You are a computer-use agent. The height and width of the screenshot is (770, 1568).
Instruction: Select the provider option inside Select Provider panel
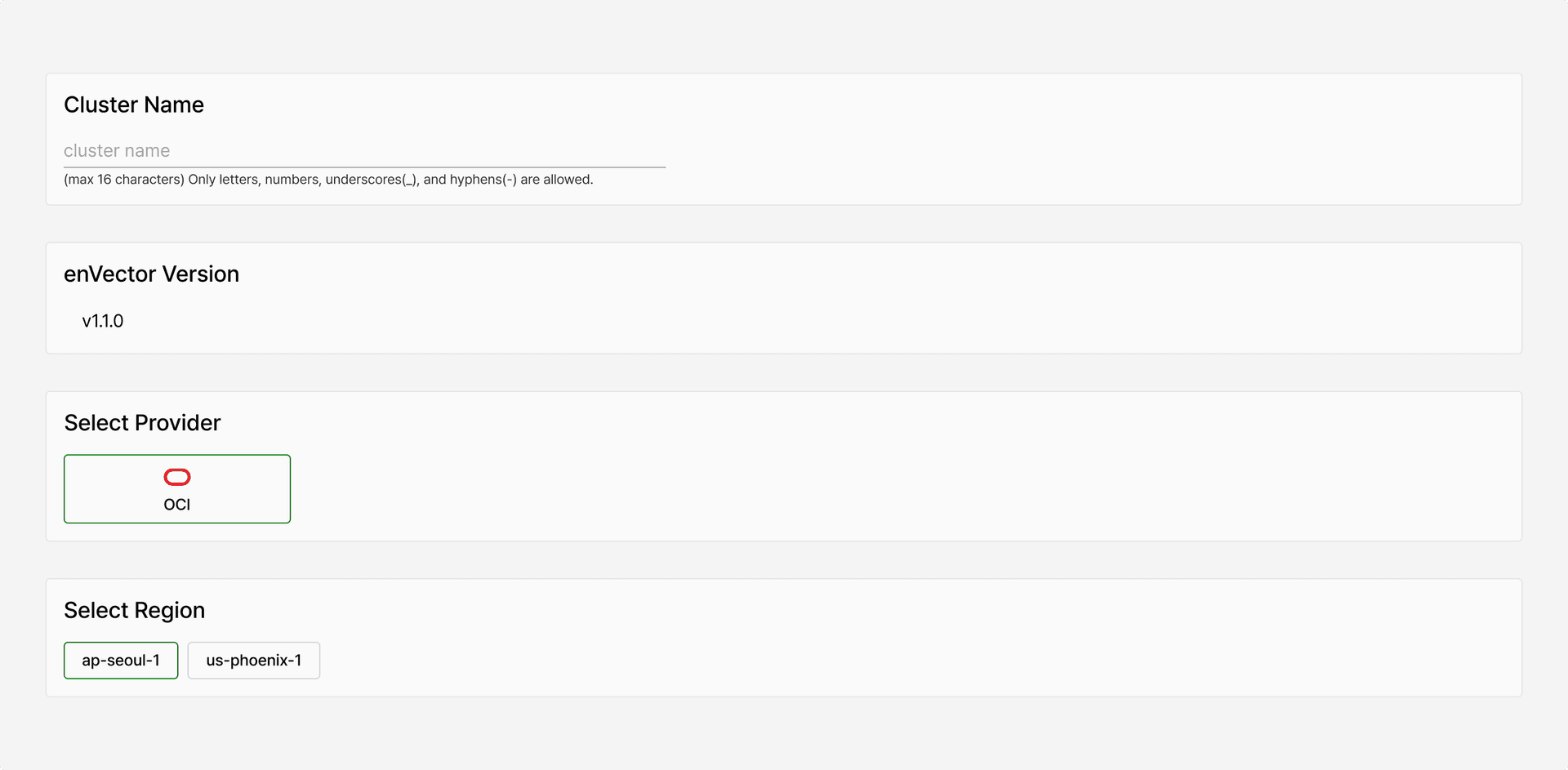coord(176,488)
